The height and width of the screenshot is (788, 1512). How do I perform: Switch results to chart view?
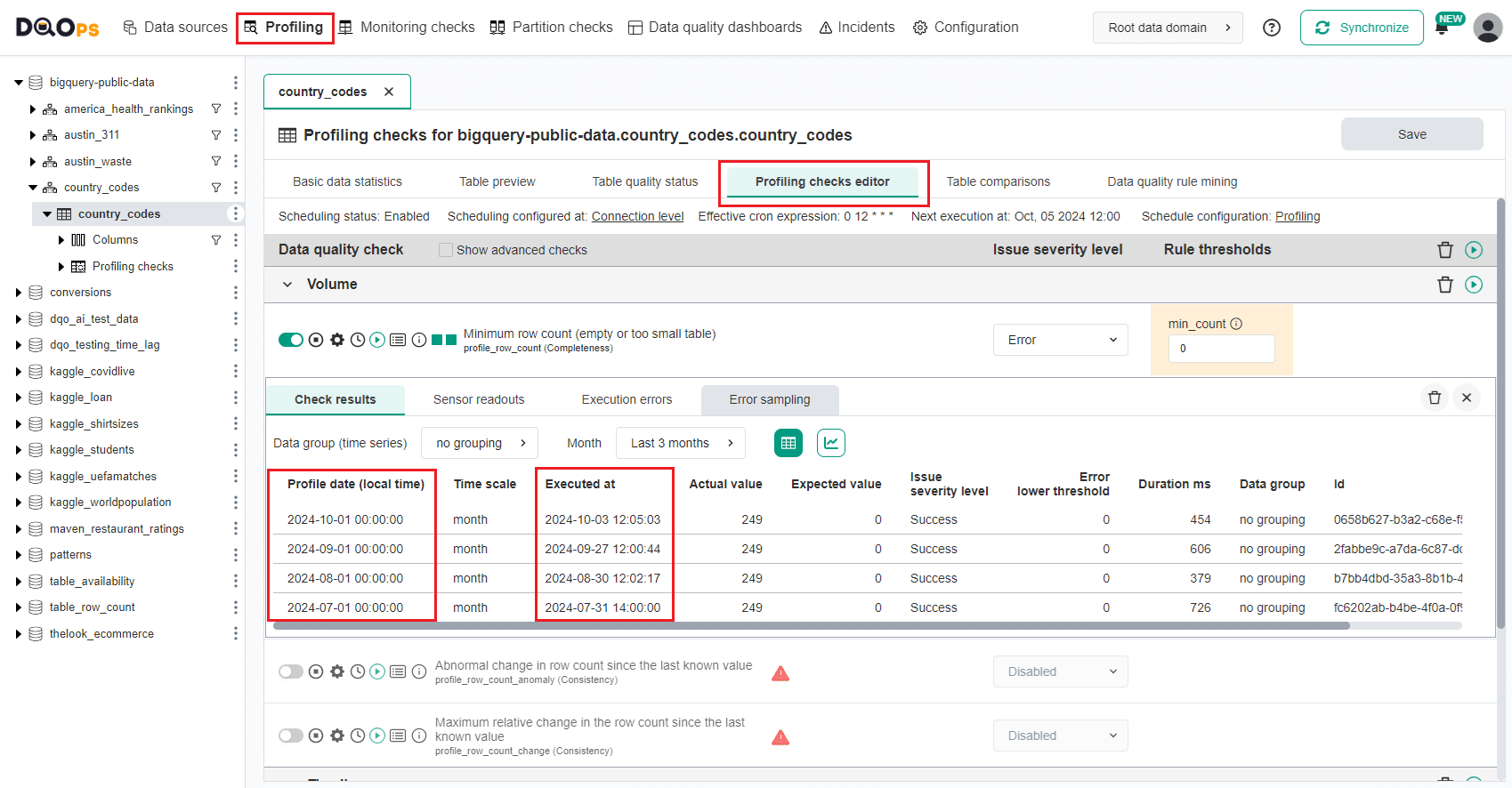(x=830, y=443)
